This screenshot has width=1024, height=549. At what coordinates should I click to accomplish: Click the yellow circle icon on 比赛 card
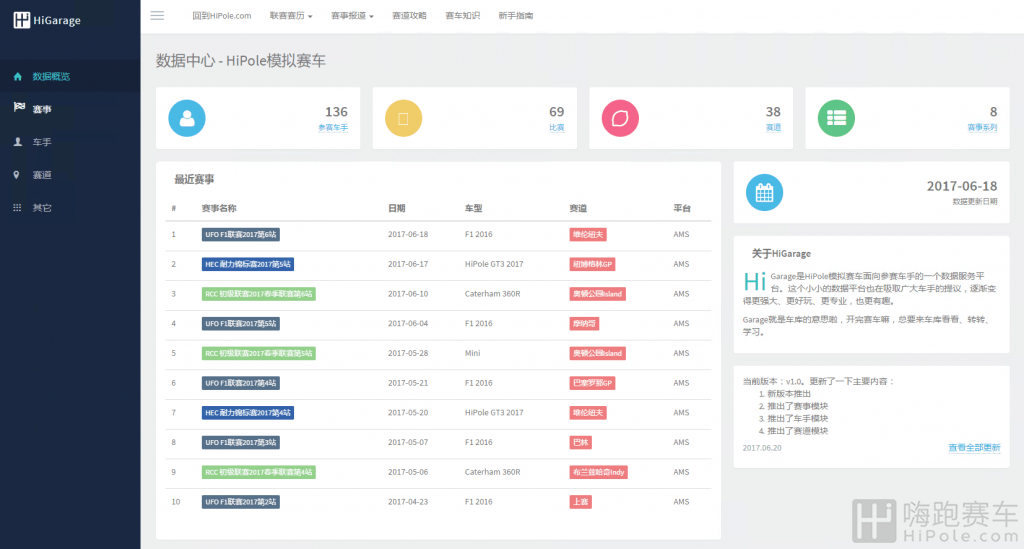(x=403, y=118)
